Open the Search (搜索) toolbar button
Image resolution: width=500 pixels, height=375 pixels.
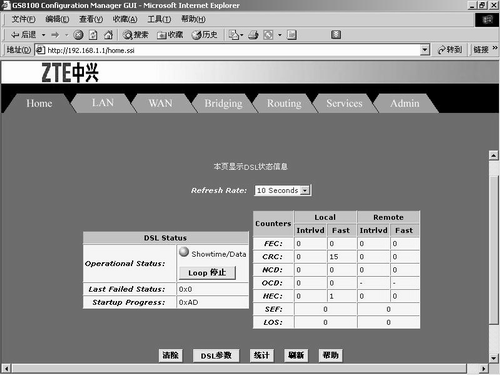(x=135, y=35)
